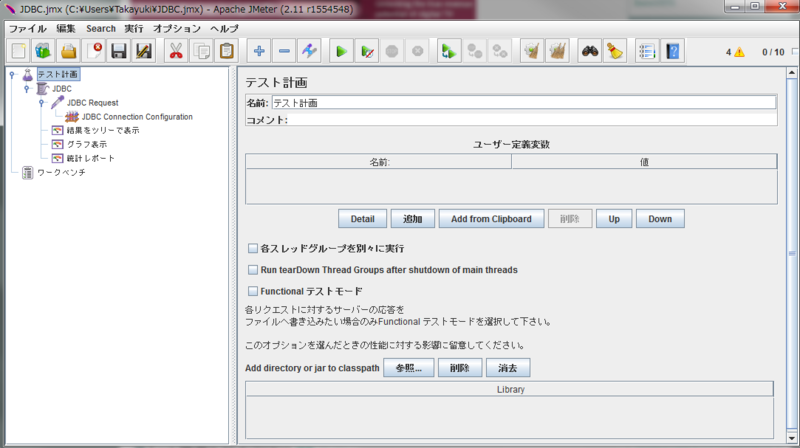This screenshot has height=448, width=800.
Task: Open the ファイル menu
Action: 28,29
